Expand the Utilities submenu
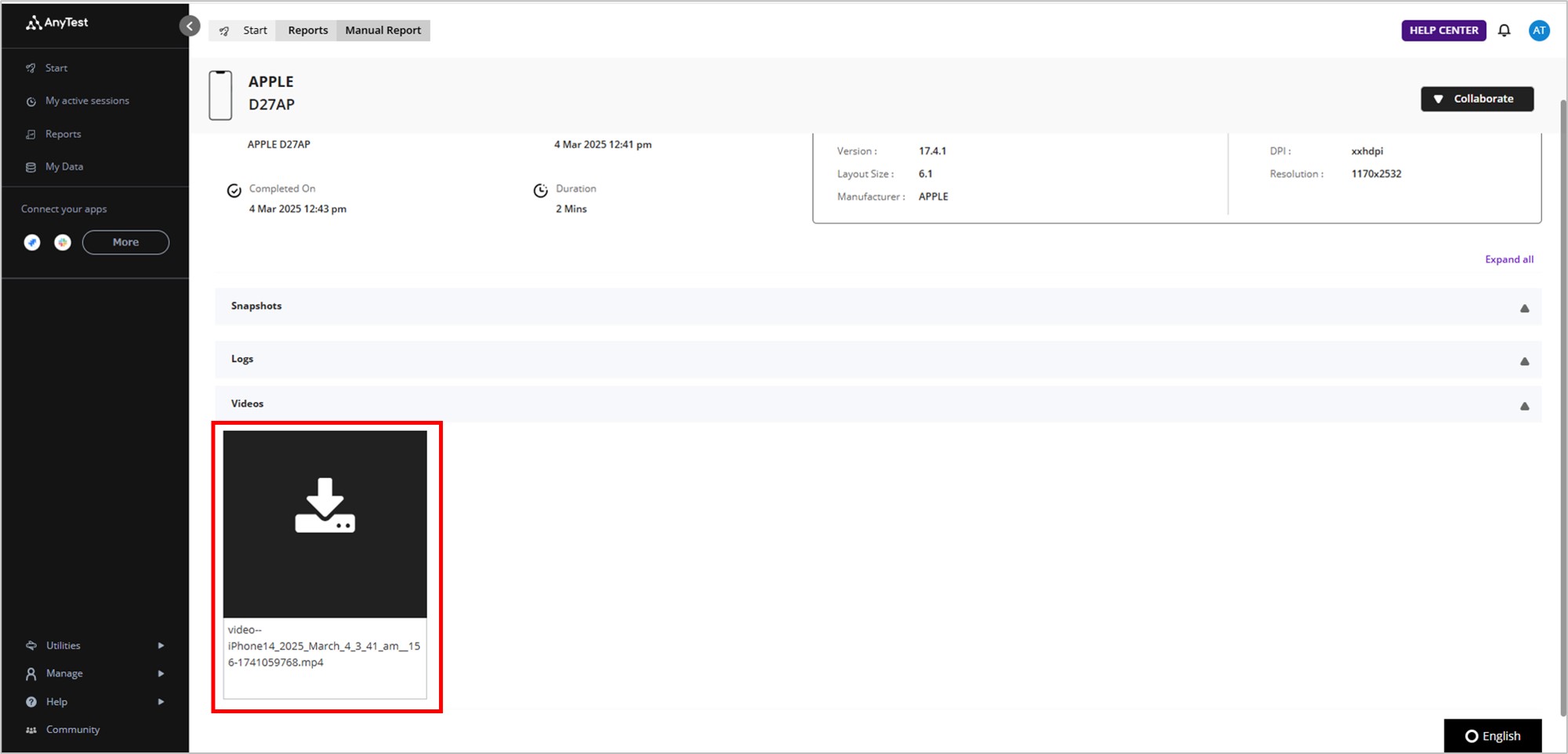The image size is (1568, 754). (161, 646)
